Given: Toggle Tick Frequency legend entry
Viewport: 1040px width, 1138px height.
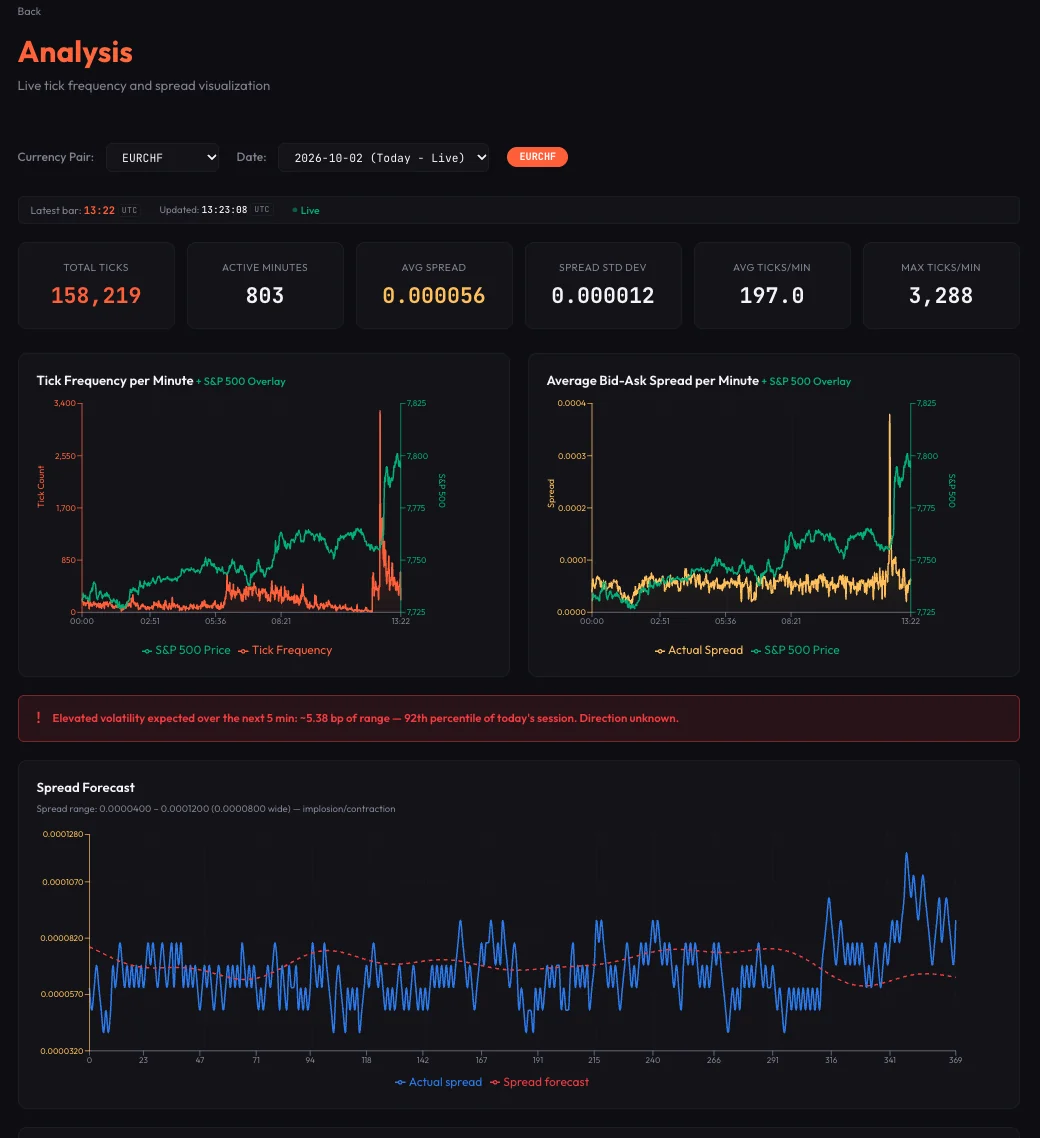Looking at the screenshot, I should pyautogui.click(x=285, y=650).
